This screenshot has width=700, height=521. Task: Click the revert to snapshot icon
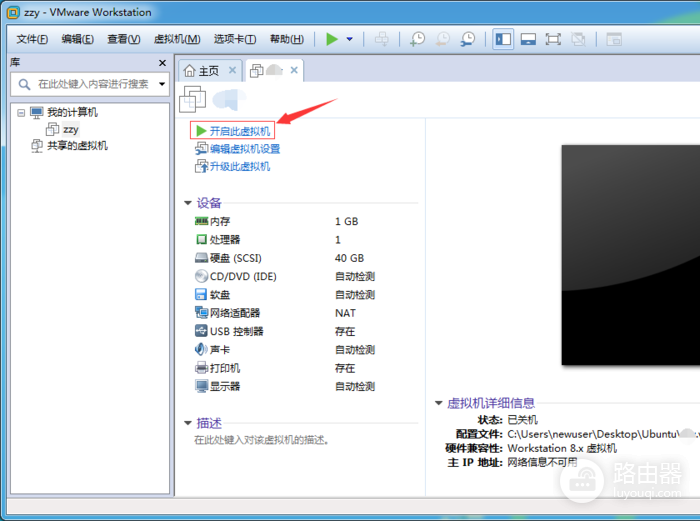tap(442, 39)
